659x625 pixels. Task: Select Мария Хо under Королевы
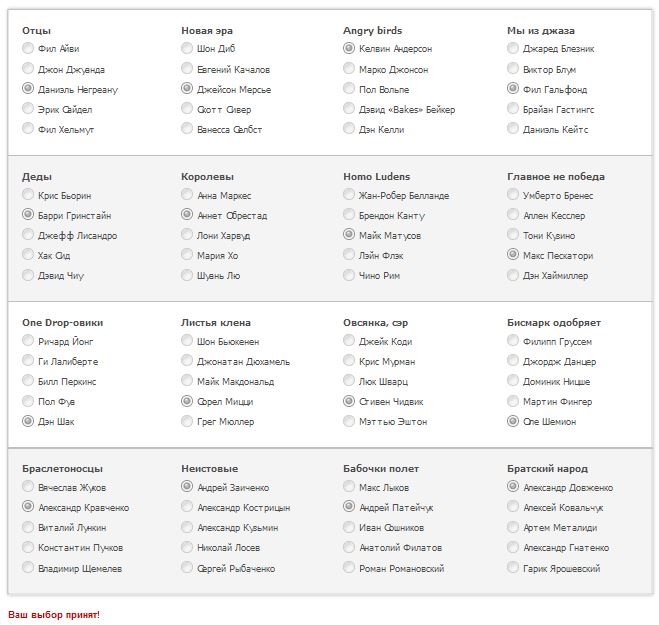(x=188, y=255)
